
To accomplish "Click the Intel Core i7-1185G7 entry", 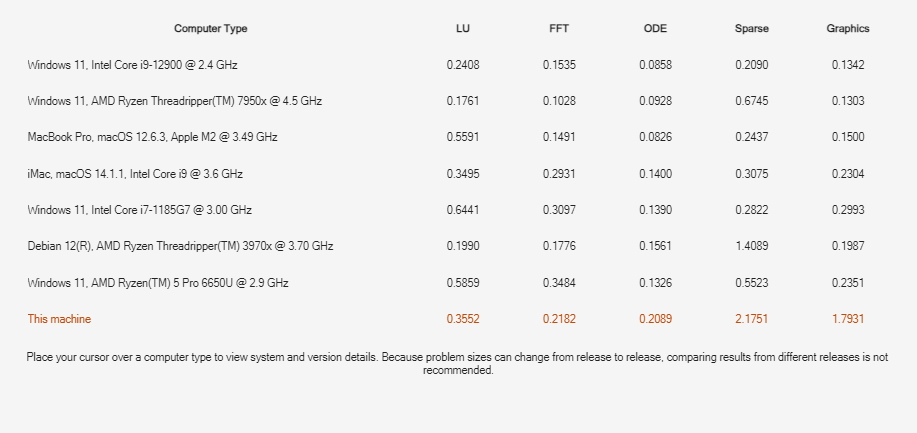I will click(x=140, y=210).
